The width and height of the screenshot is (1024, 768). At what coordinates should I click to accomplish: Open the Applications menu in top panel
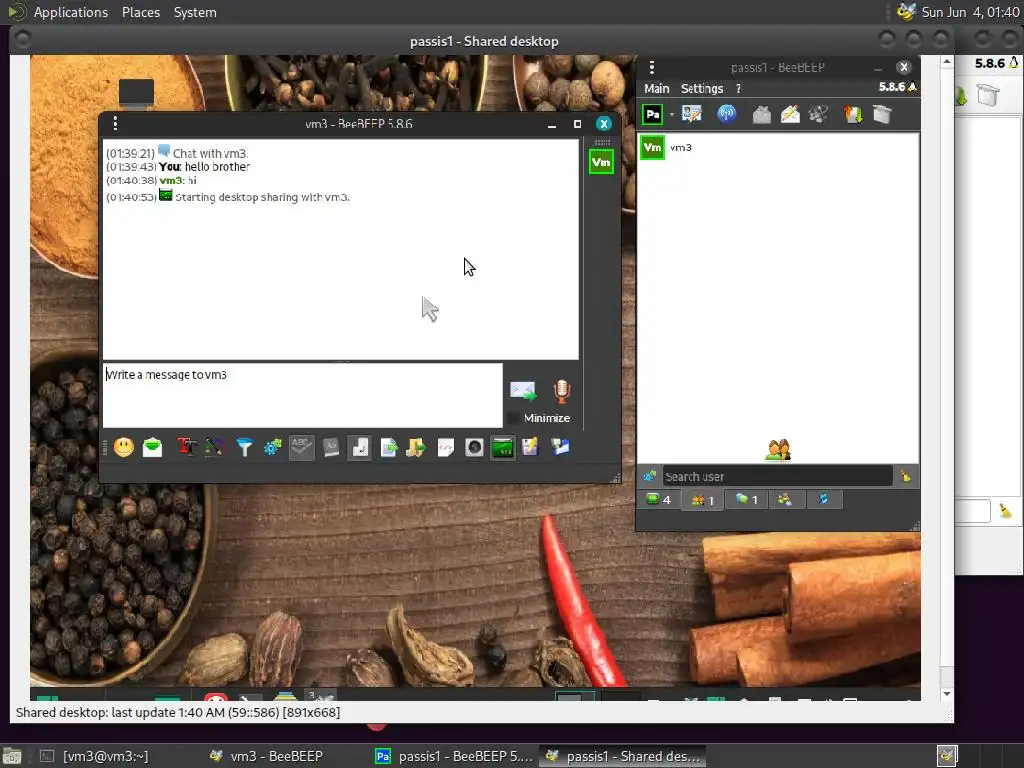tap(71, 12)
